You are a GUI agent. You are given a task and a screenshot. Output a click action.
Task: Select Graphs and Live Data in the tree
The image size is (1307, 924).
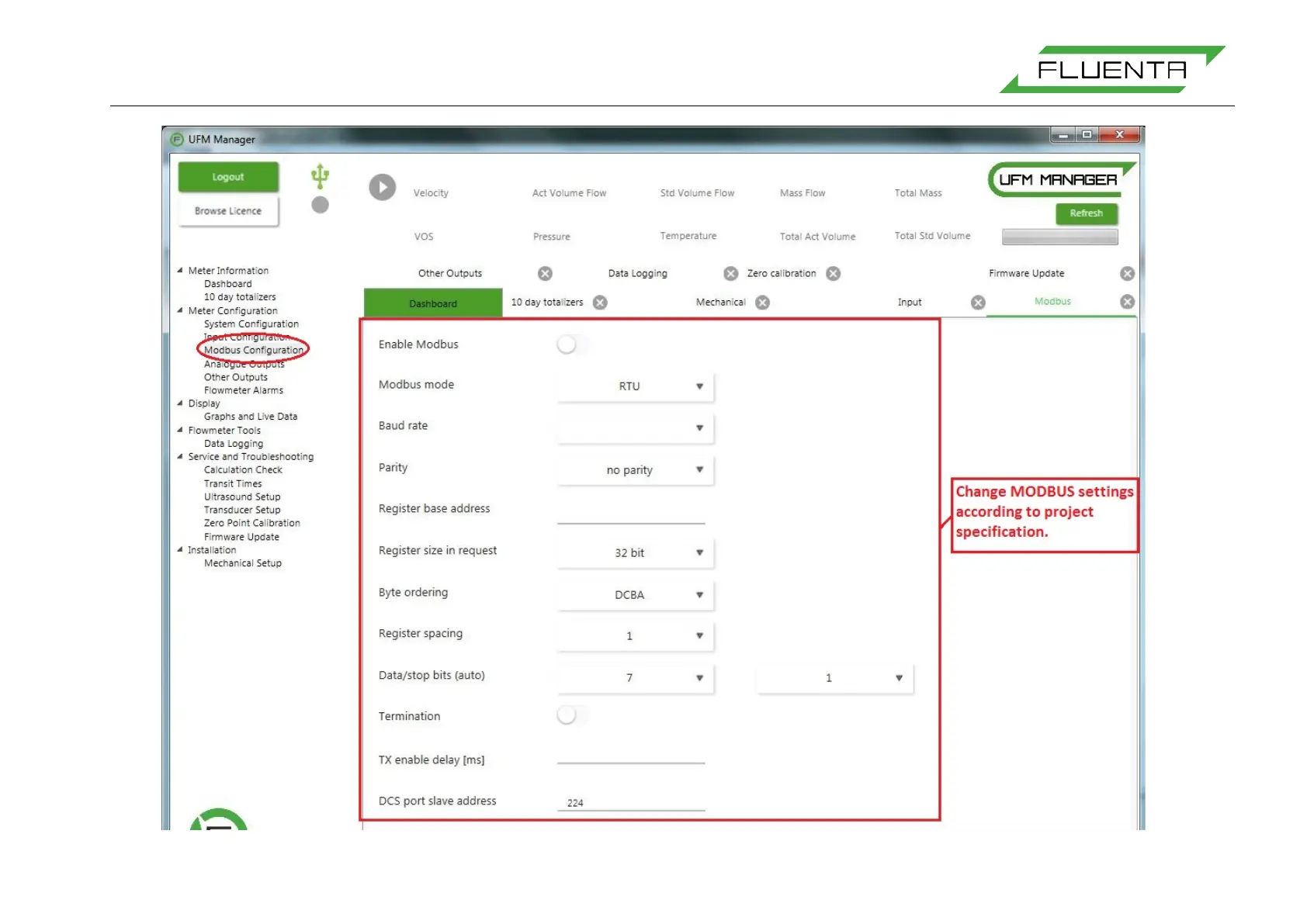(250, 417)
